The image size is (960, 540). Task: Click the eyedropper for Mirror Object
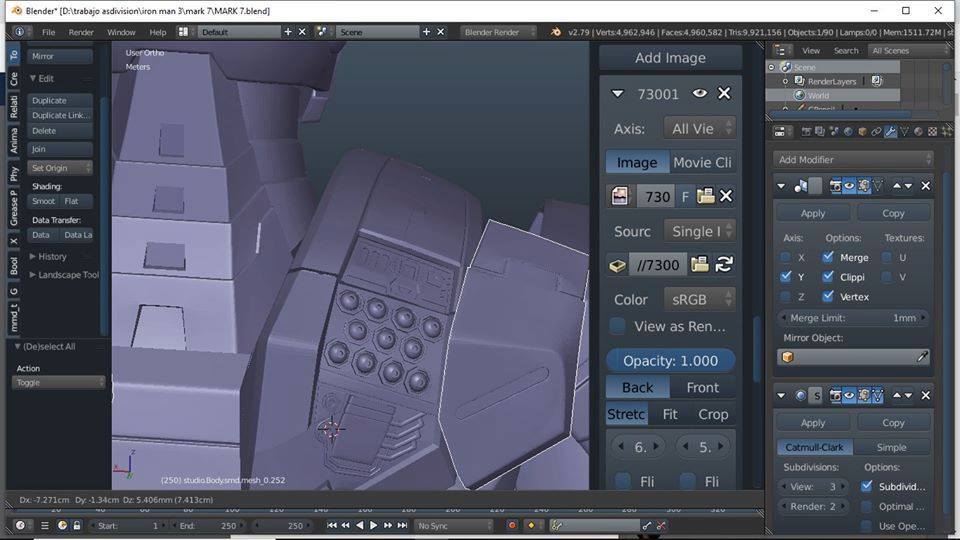pos(922,357)
